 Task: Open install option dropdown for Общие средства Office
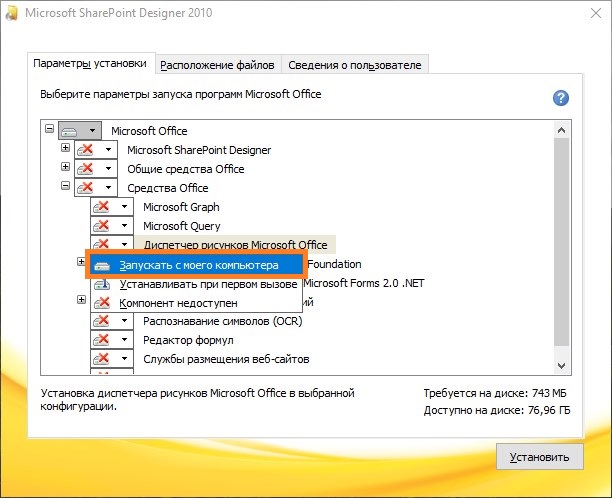pos(96,169)
